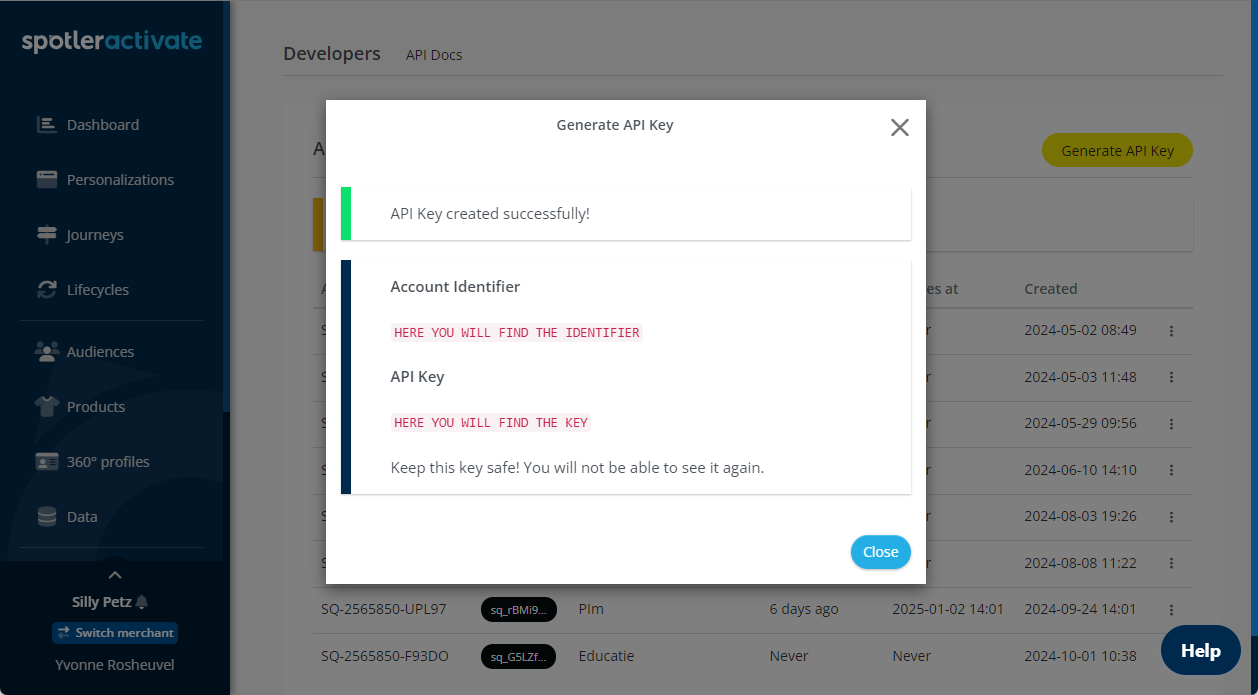Click the Dashboard chart icon
The image size is (1258, 695).
click(x=47, y=124)
